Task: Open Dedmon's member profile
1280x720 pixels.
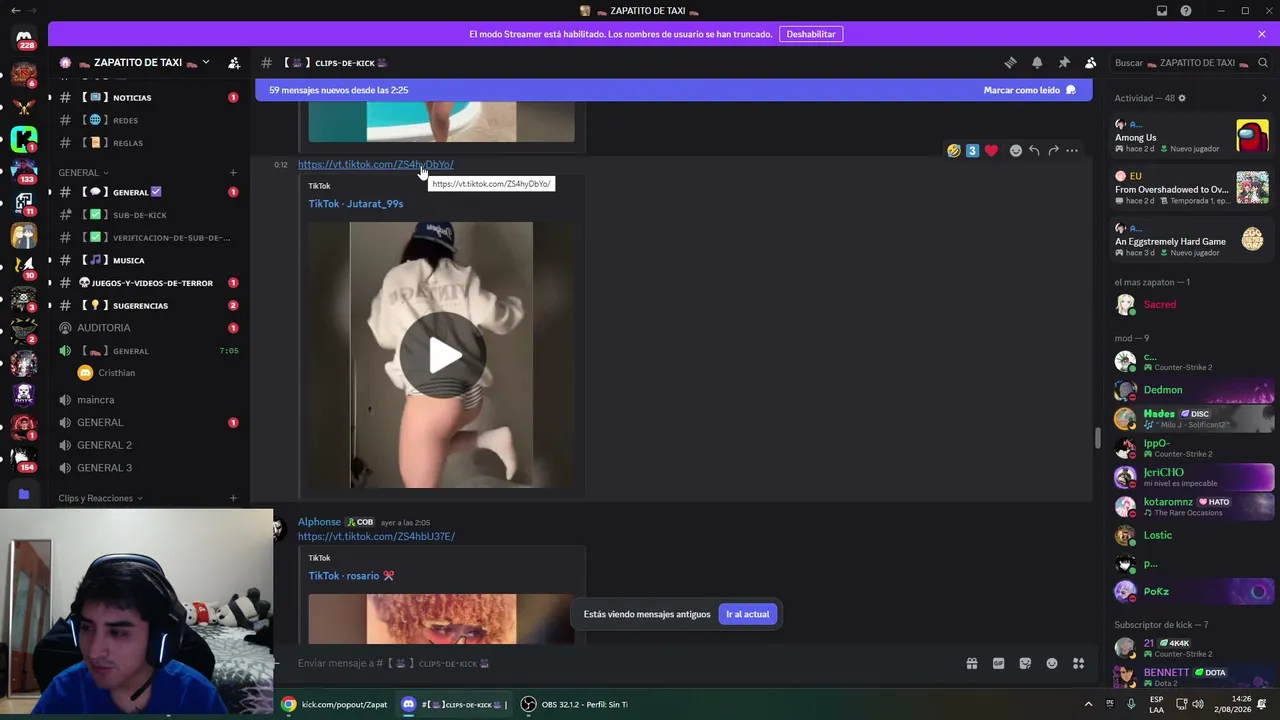Action: click(x=1192, y=390)
